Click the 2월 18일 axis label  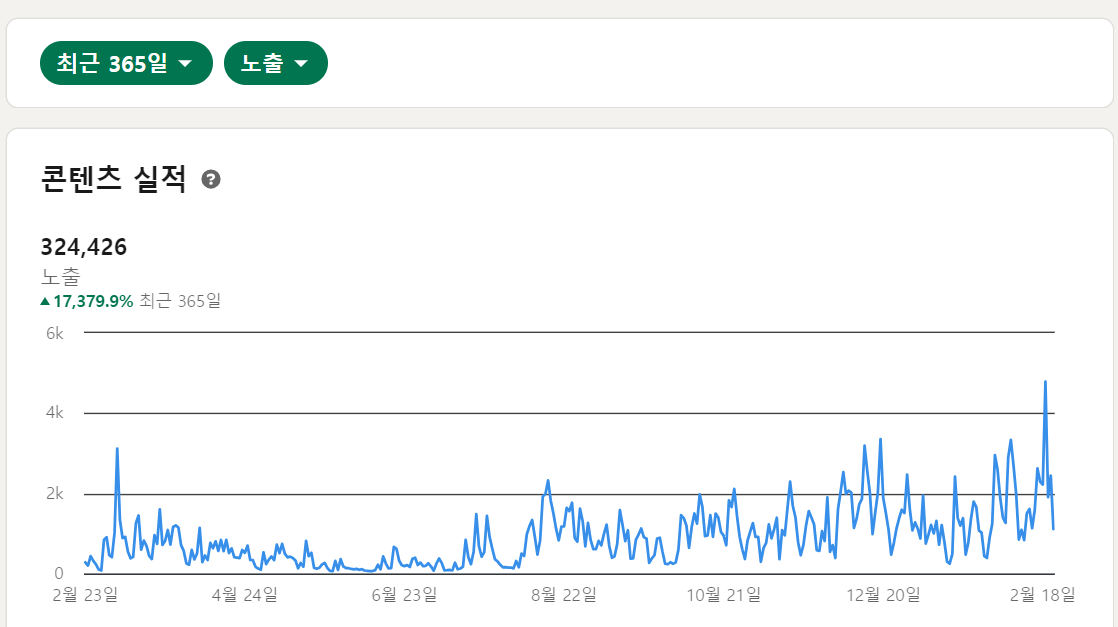[1042, 595]
